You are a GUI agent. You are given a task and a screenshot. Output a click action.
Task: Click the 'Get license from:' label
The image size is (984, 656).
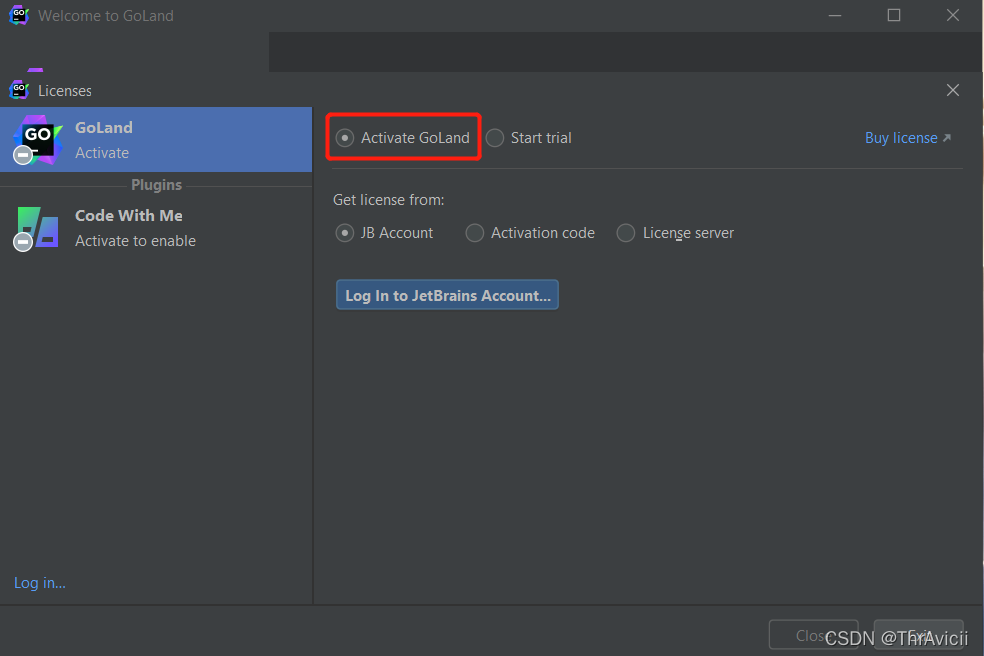click(388, 200)
